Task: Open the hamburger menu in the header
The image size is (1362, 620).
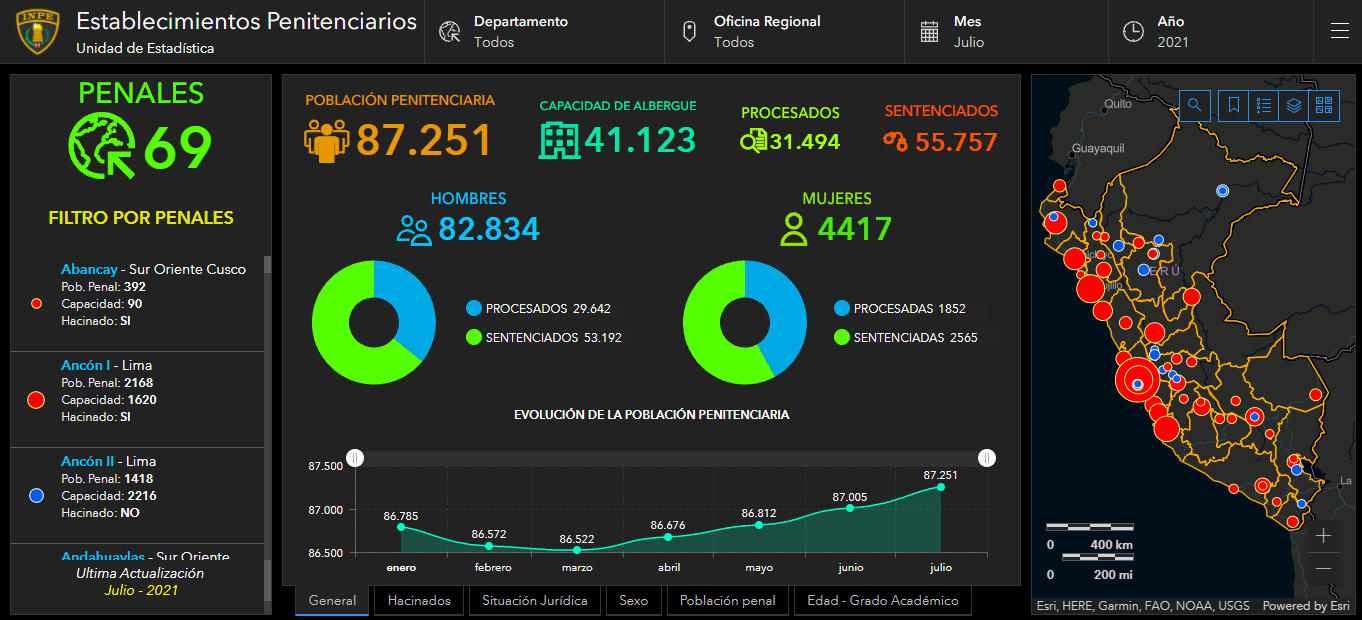Action: tap(1339, 31)
